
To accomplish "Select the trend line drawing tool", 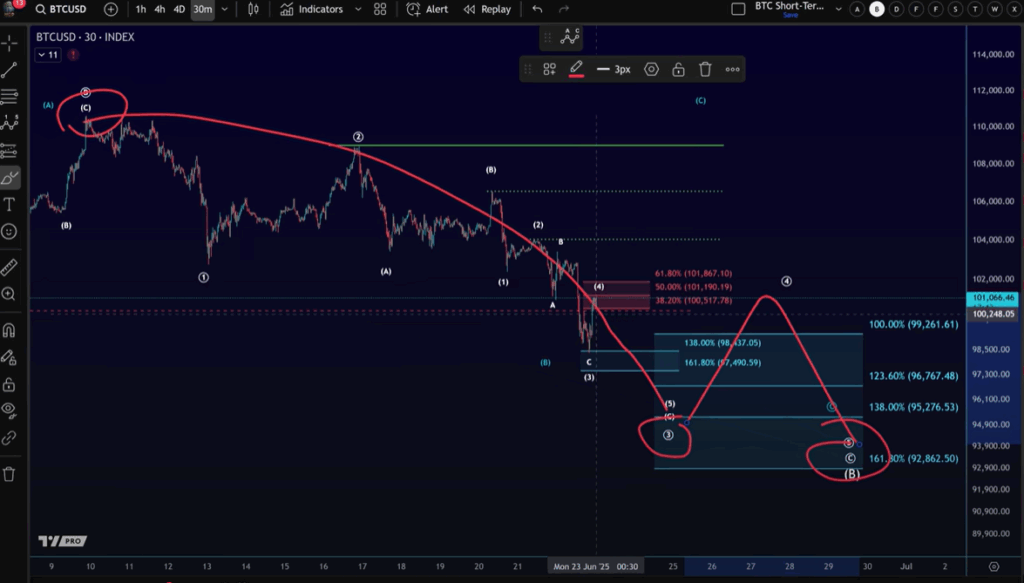I will [x=9, y=71].
